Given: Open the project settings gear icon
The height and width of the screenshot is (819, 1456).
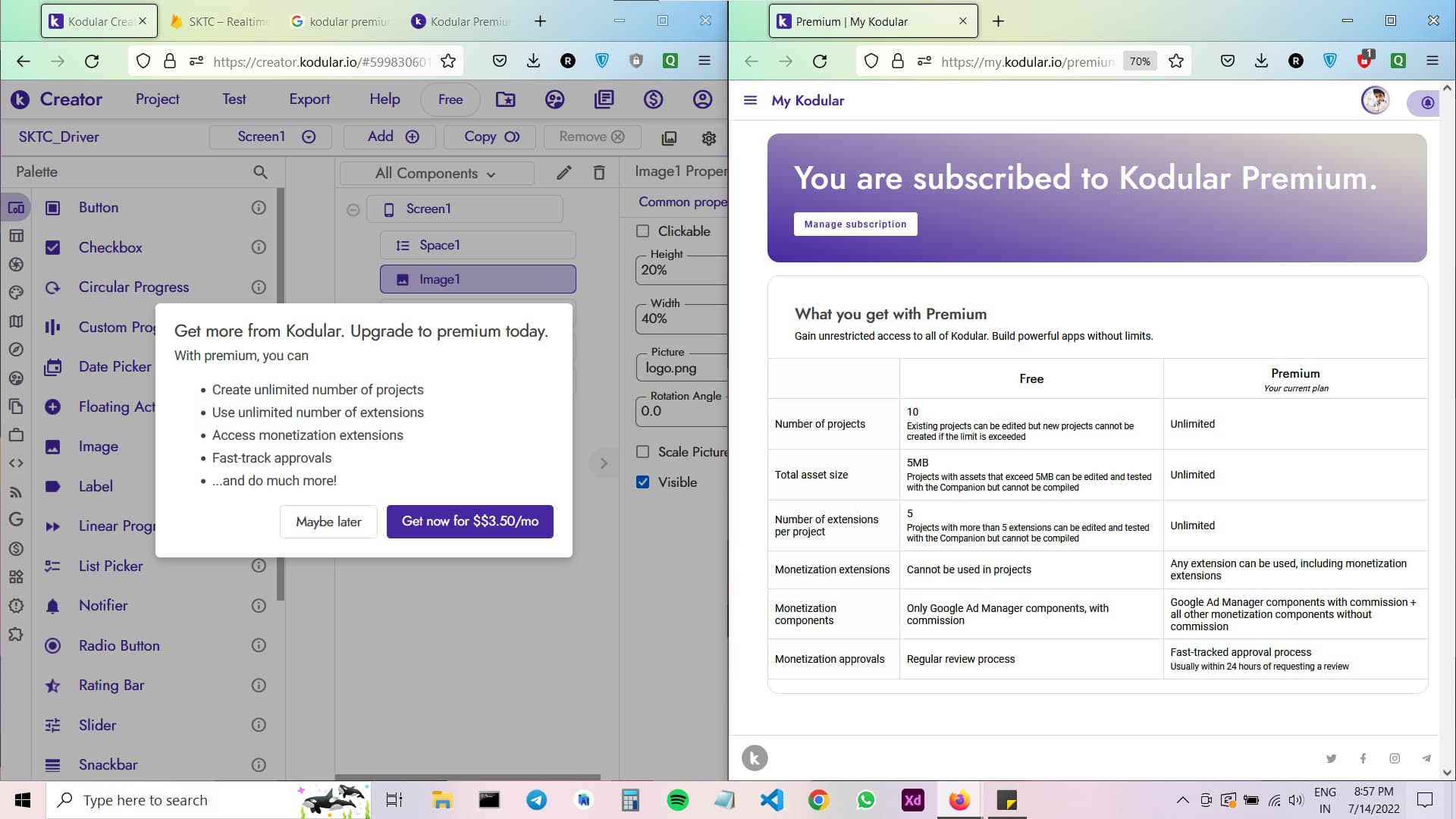Looking at the screenshot, I should [x=708, y=138].
